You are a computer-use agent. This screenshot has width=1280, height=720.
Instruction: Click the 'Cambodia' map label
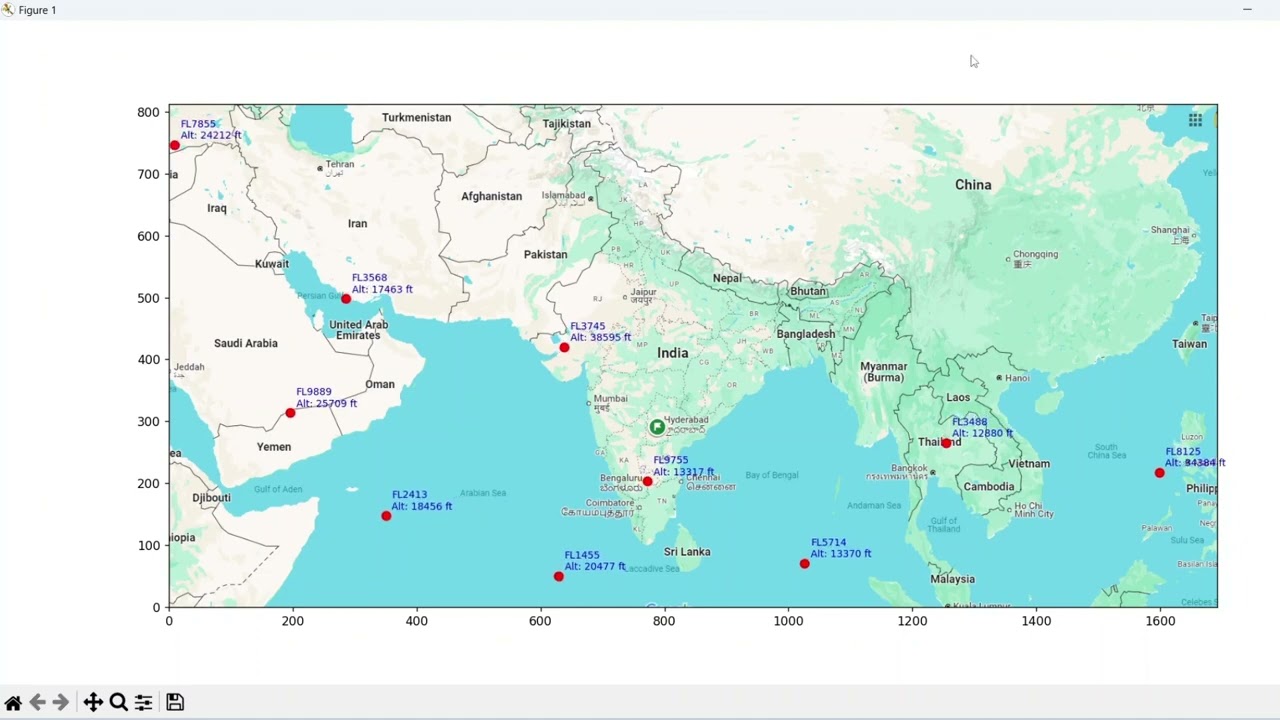989,486
